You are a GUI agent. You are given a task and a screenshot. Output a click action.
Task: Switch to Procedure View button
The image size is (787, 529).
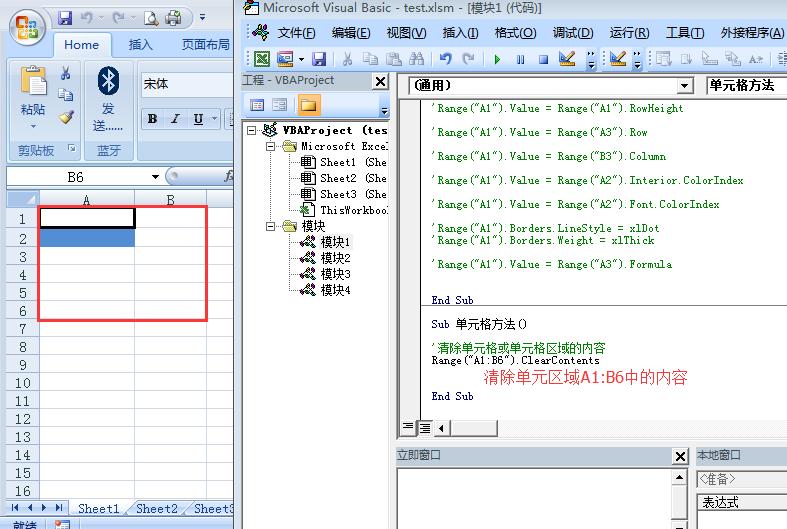click(408, 428)
